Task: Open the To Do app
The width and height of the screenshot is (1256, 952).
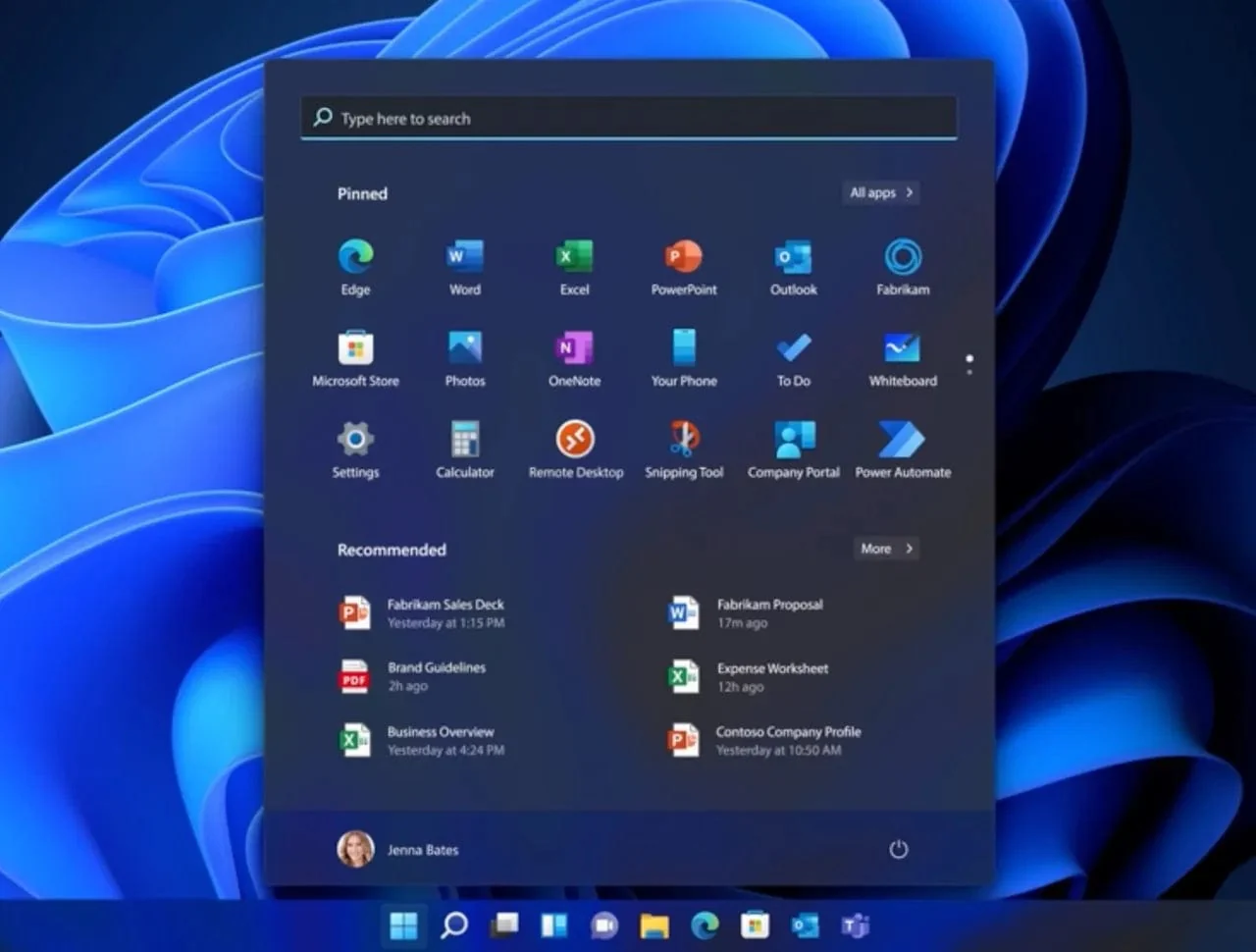Action: [793, 357]
